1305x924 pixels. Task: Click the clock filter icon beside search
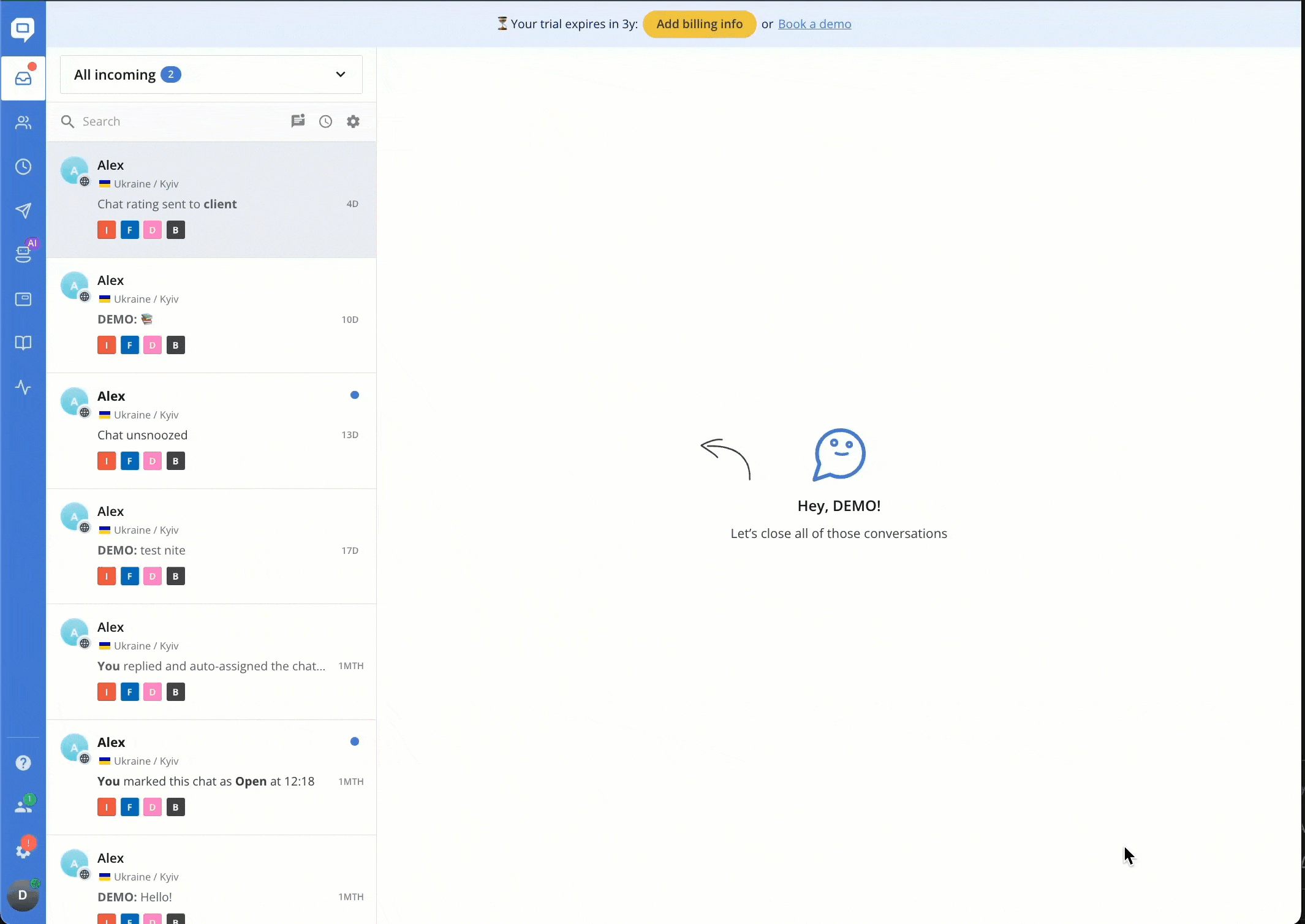325,121
